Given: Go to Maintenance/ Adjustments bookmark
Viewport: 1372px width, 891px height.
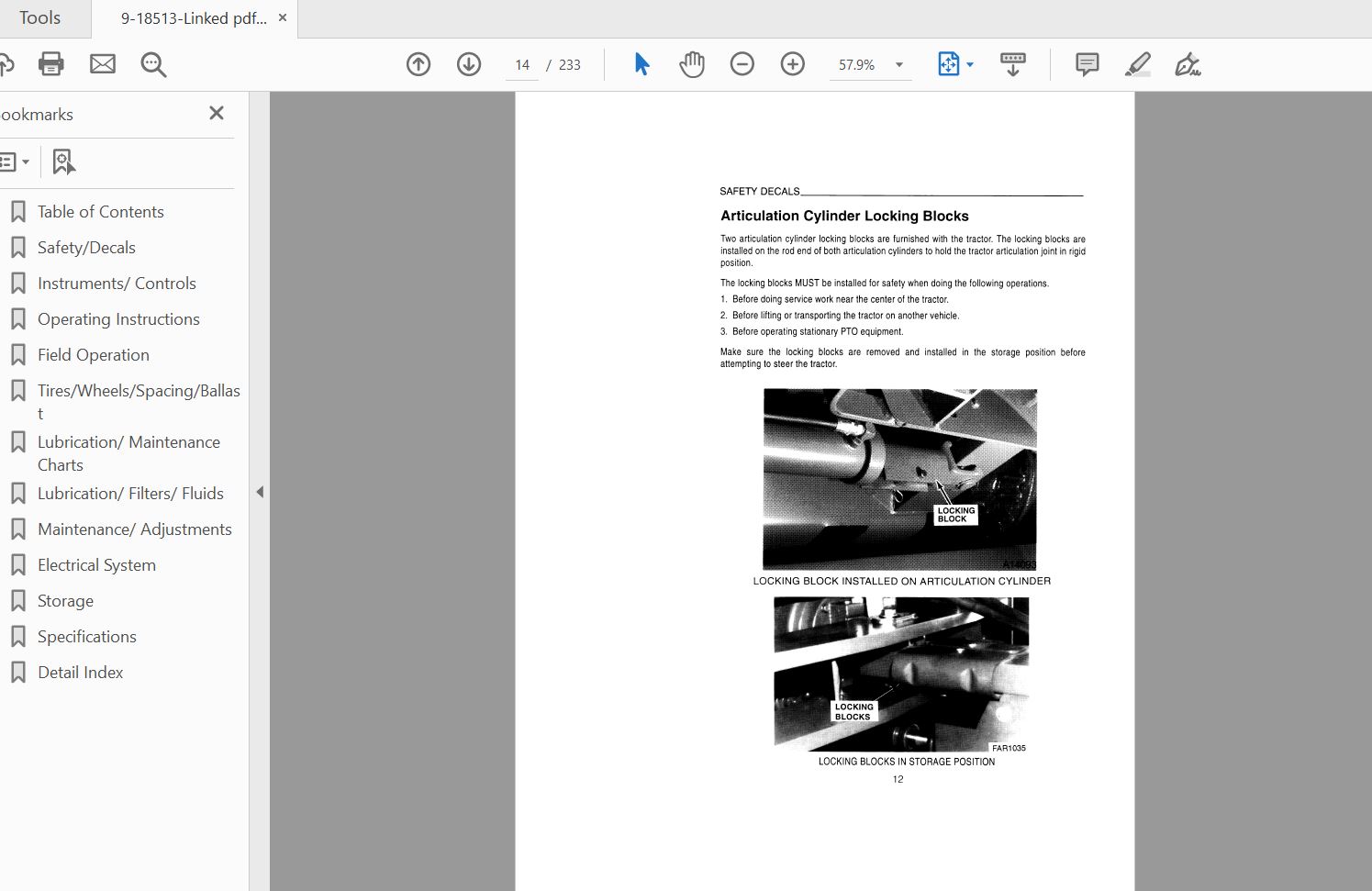Looking at the screenshot, I should [x=135, y=529].
